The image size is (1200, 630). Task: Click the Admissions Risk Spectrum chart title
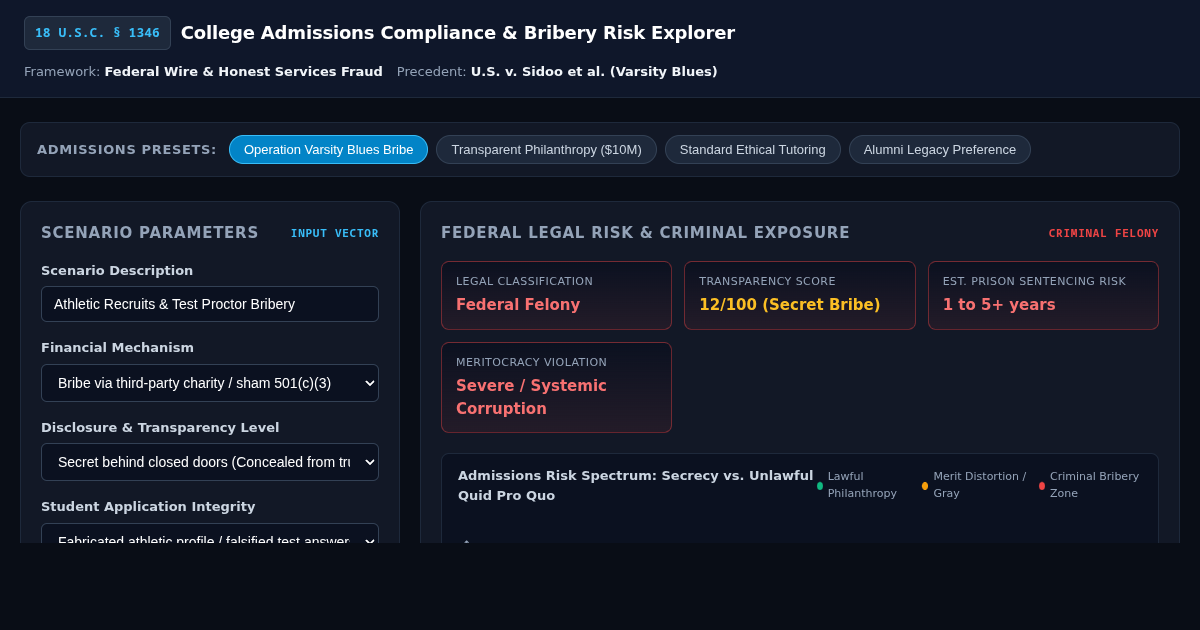pos(635,485)
